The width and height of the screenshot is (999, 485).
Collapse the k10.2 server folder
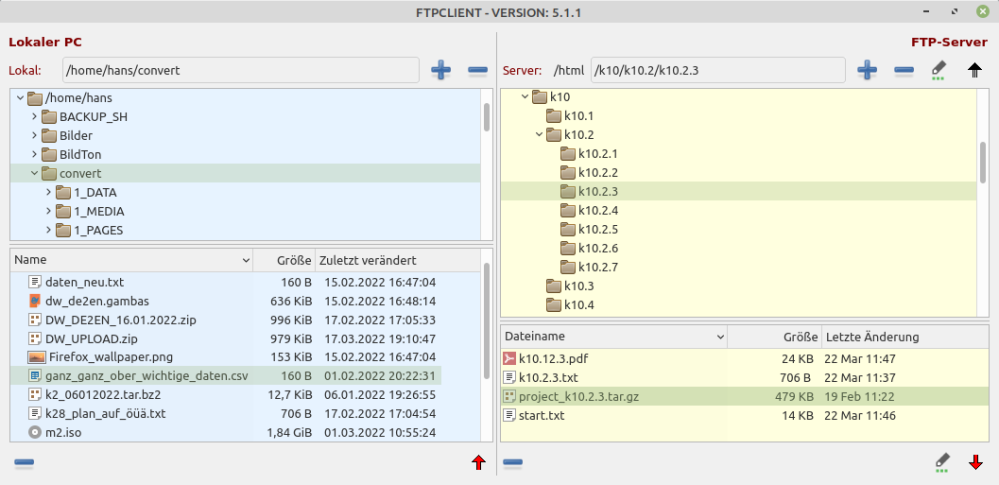(539, 135)
